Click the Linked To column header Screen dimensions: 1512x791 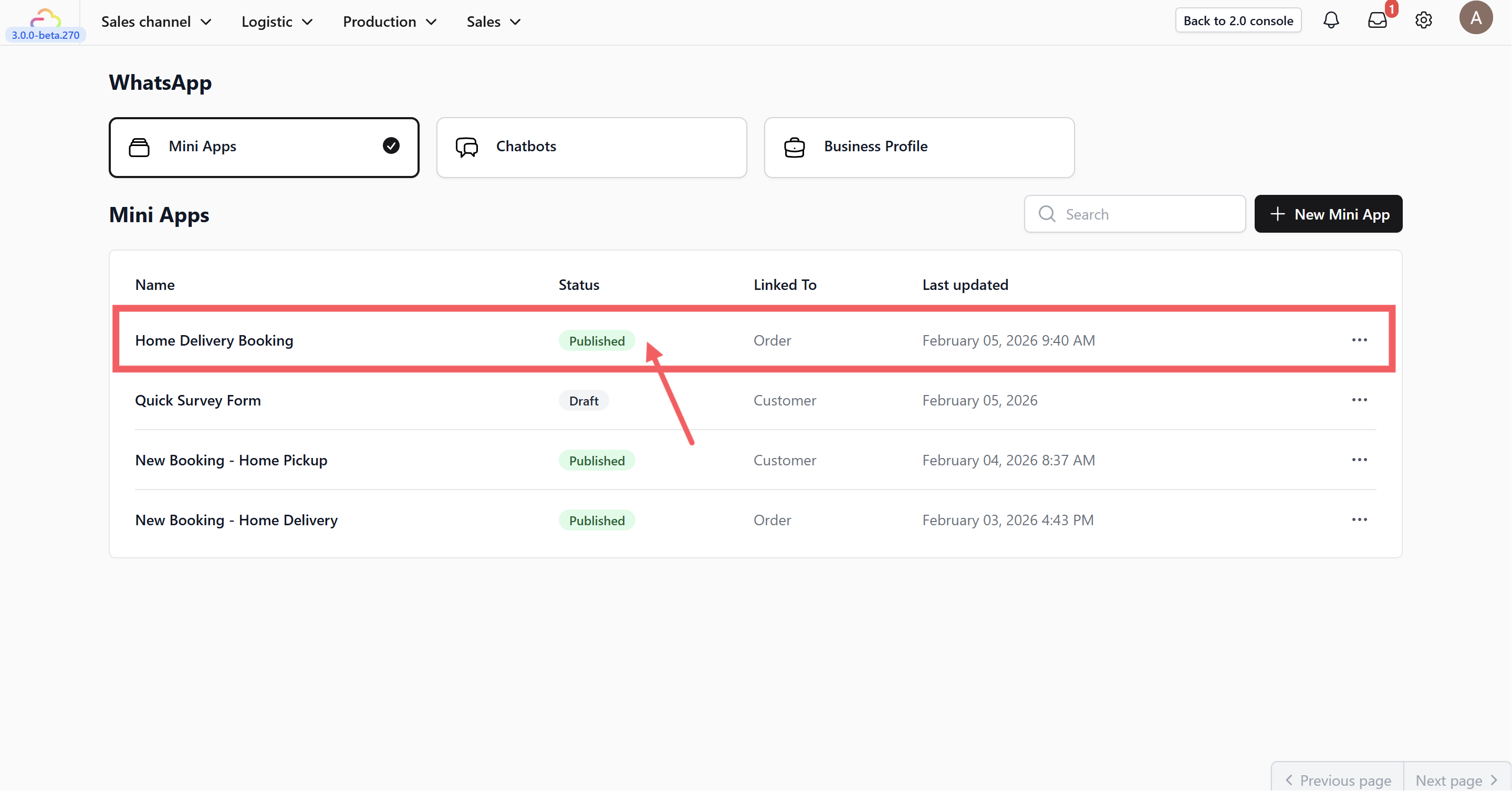pyautogui.click(x=785, y=285)
